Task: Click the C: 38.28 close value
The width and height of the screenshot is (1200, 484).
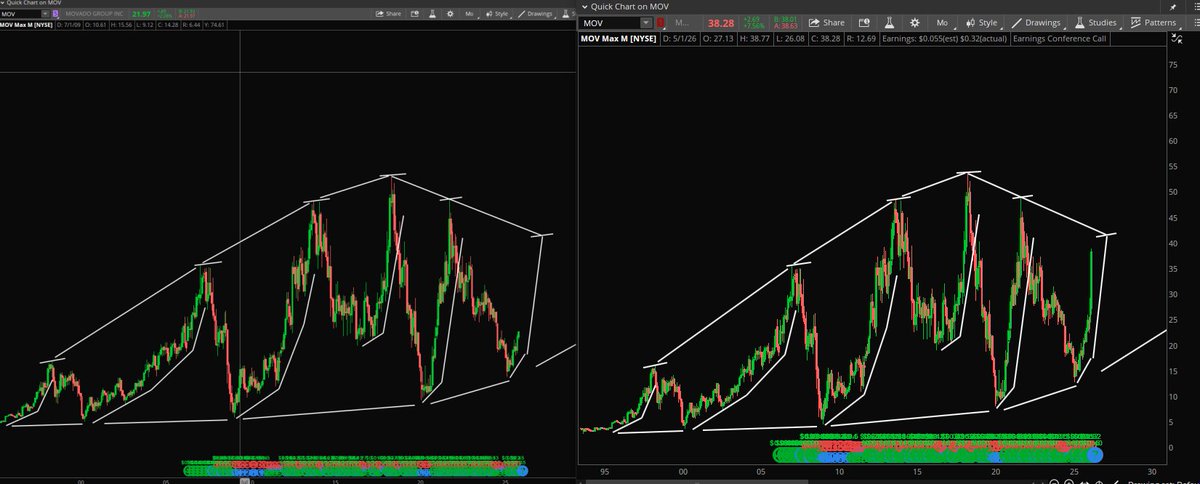Action: tap(827, 38)
